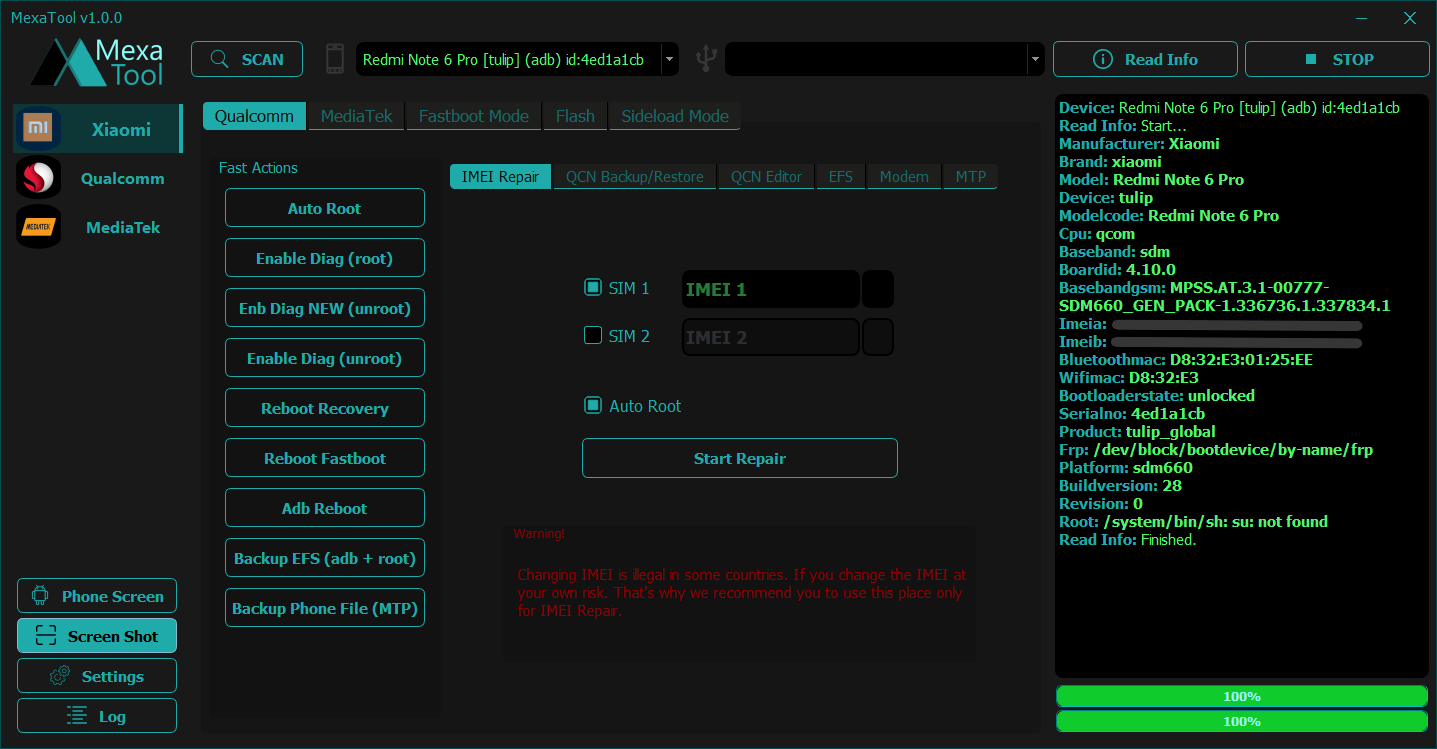Open the Phone Screen viewer
Image resolution: width=1437 pixels, height=749 pixels.
(97, 596)
